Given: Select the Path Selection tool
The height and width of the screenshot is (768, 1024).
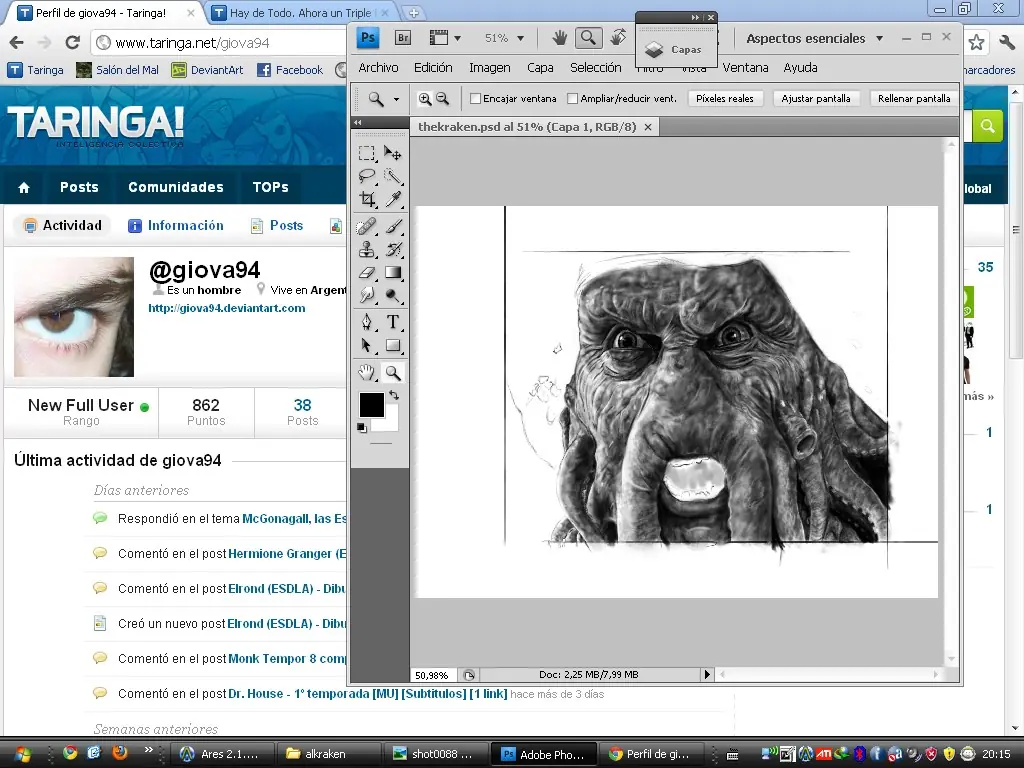Looking at the screenshot, I should [x=367, y=345].
